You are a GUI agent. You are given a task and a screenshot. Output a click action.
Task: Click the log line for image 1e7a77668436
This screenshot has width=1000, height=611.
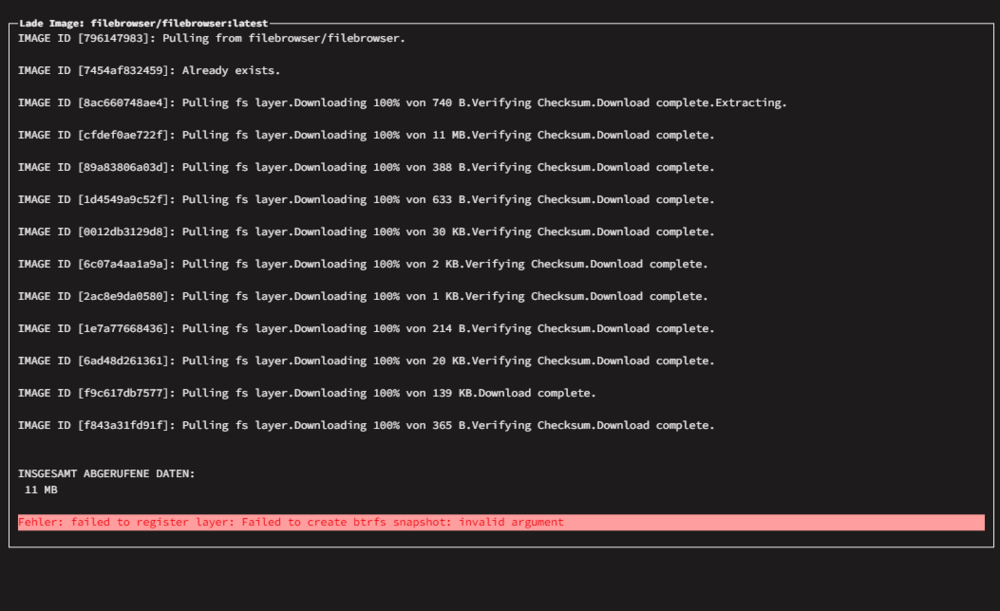pyautogui.click(x=366, y=328)
